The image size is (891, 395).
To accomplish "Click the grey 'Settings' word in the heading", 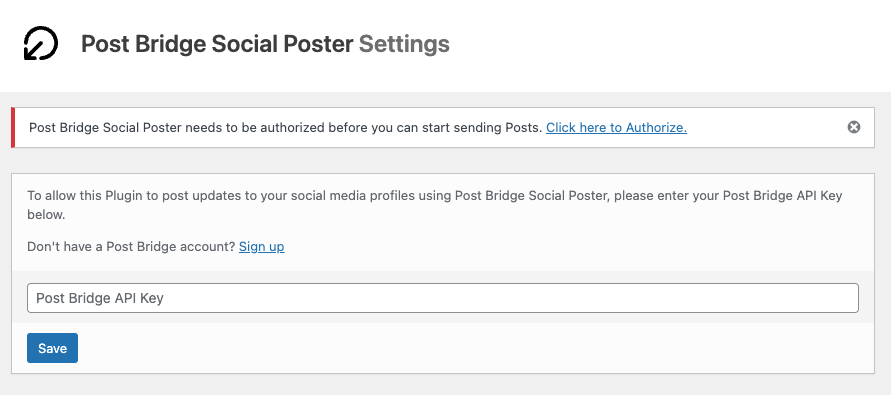I will tap(404, 44).
